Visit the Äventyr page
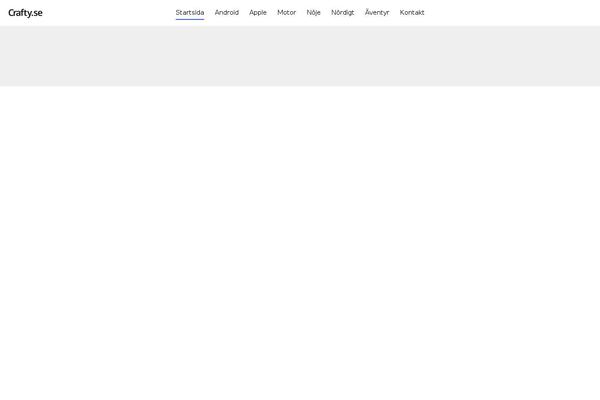This screenshot has width=600, height=400. pos(377,13)
